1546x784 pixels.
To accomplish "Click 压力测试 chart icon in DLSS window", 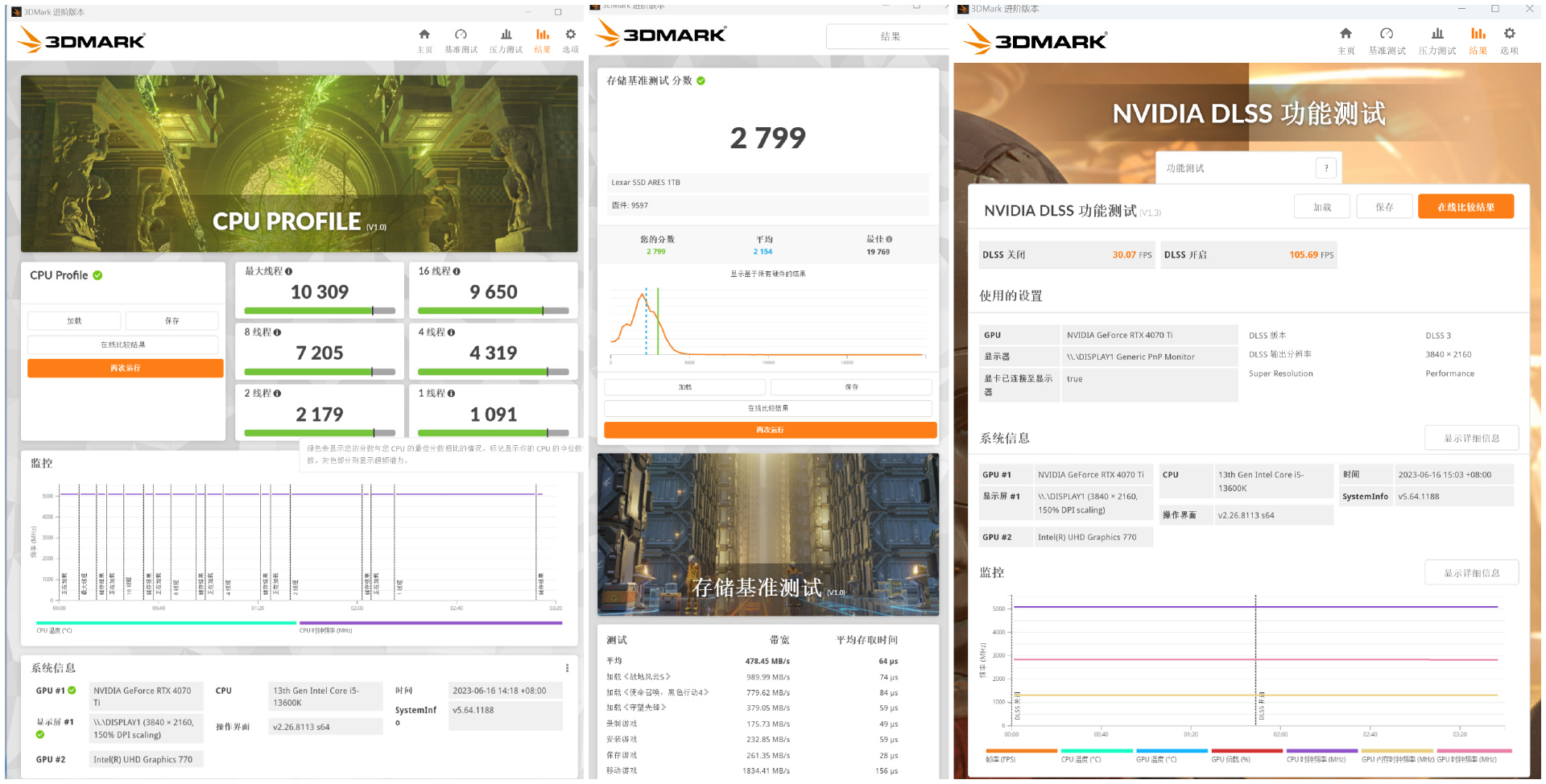I will pyautogui.click(x=1437, y=34).
